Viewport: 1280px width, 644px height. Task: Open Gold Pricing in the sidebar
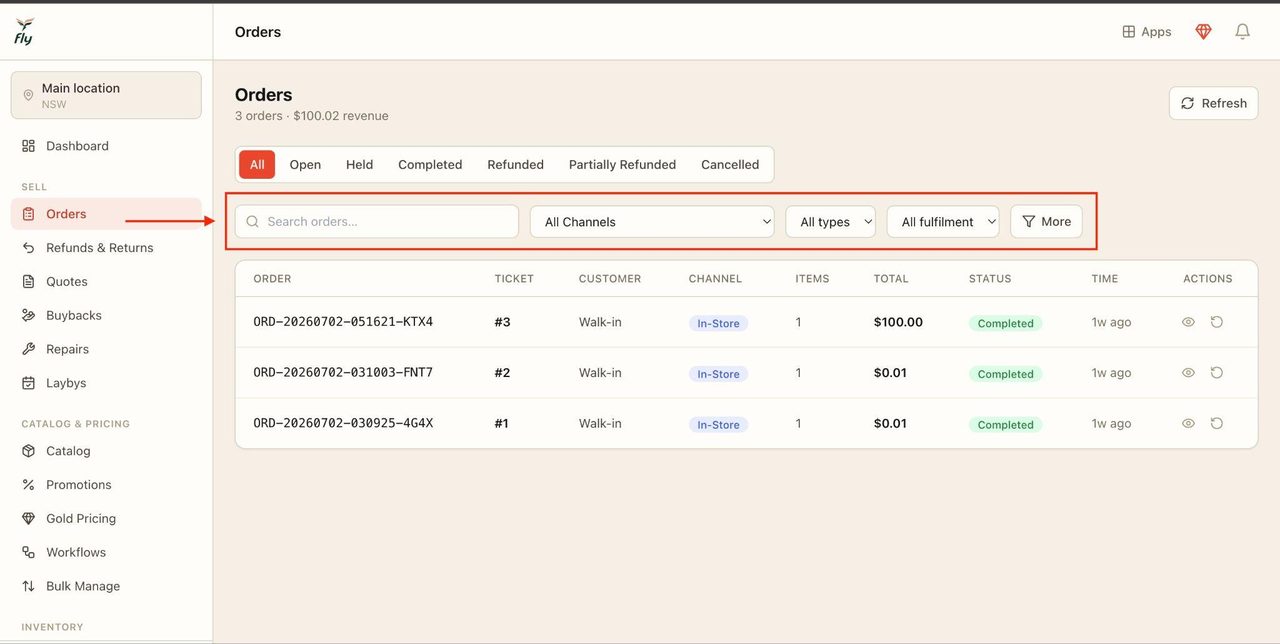click(106, 518)
